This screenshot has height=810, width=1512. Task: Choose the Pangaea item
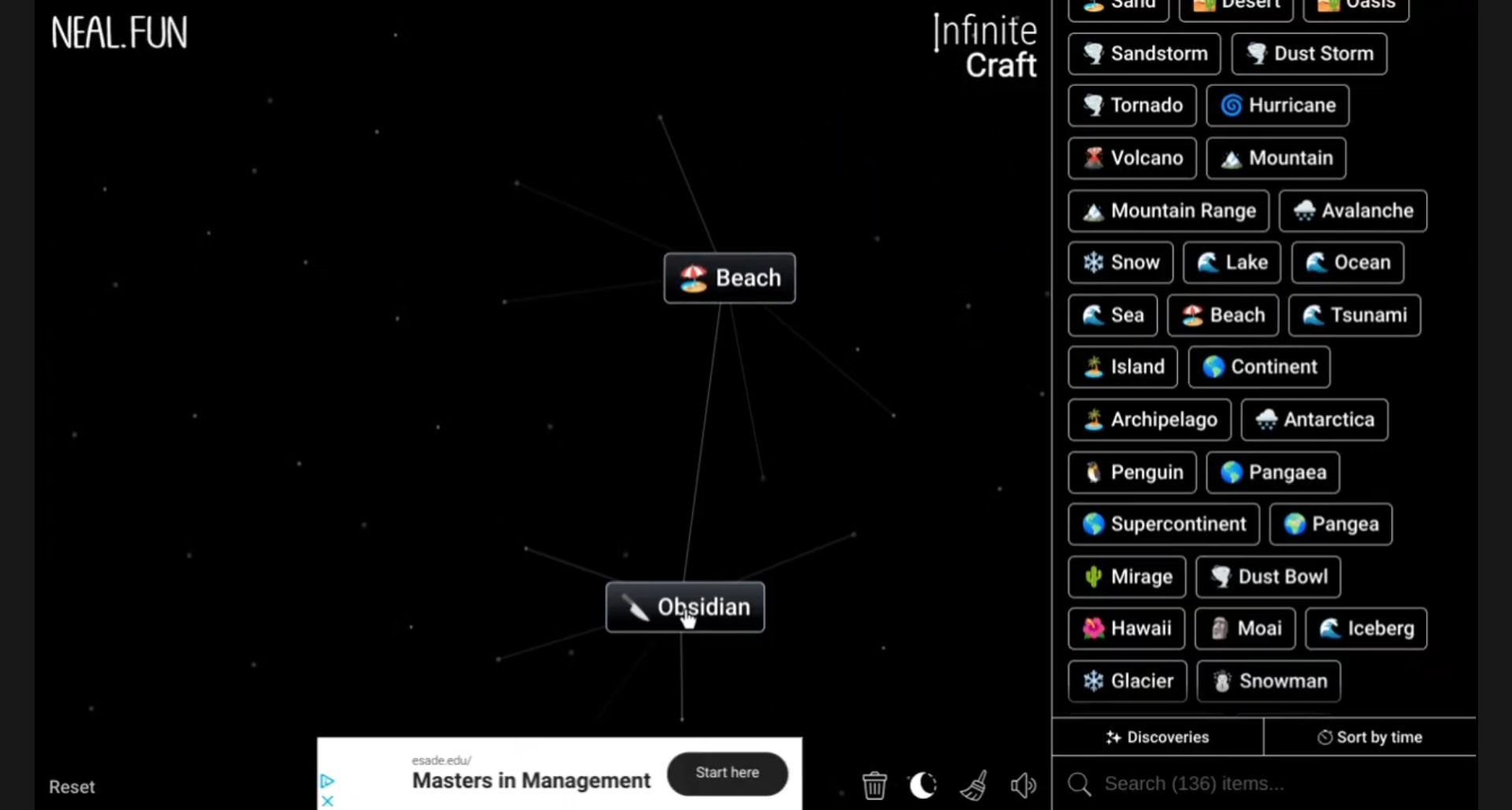pyautogui.click(x=1273, y=473)
